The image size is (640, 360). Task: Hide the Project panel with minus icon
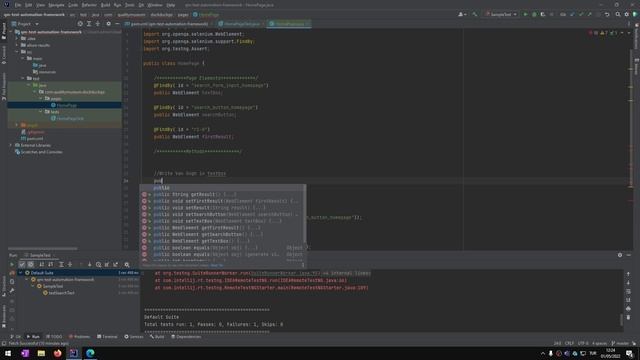(x=117, y=24)
